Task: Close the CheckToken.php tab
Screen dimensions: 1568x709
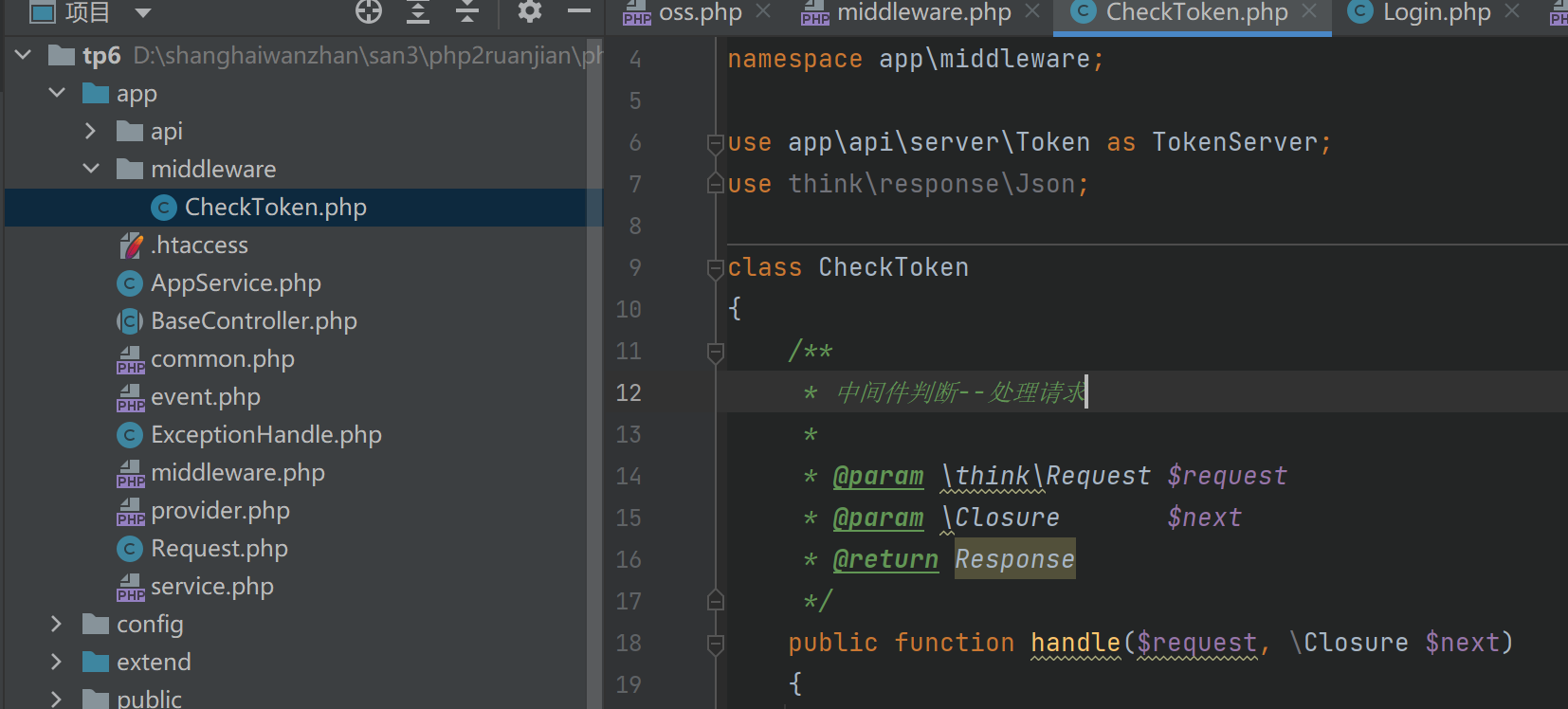Action: [1309, 11]
